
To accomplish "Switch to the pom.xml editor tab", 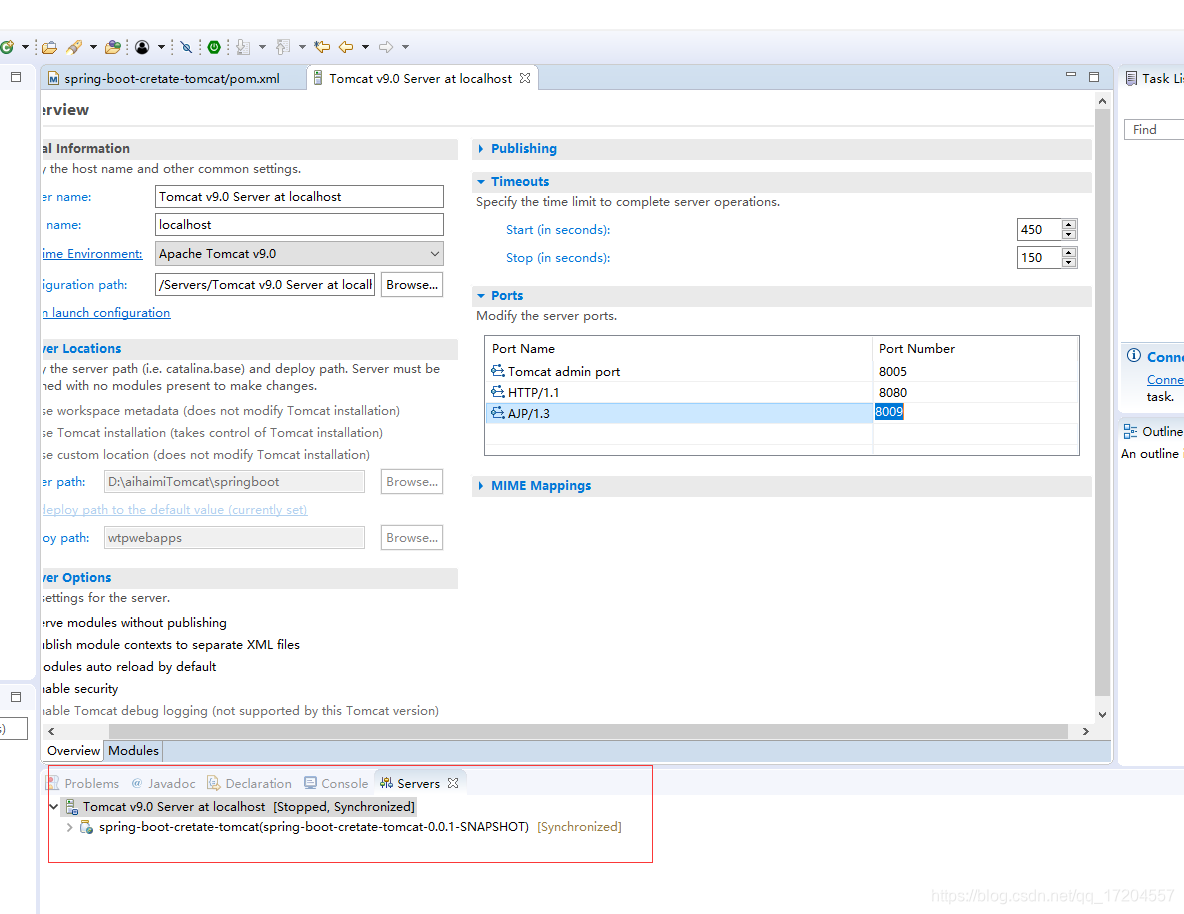I will coord(172,78).
